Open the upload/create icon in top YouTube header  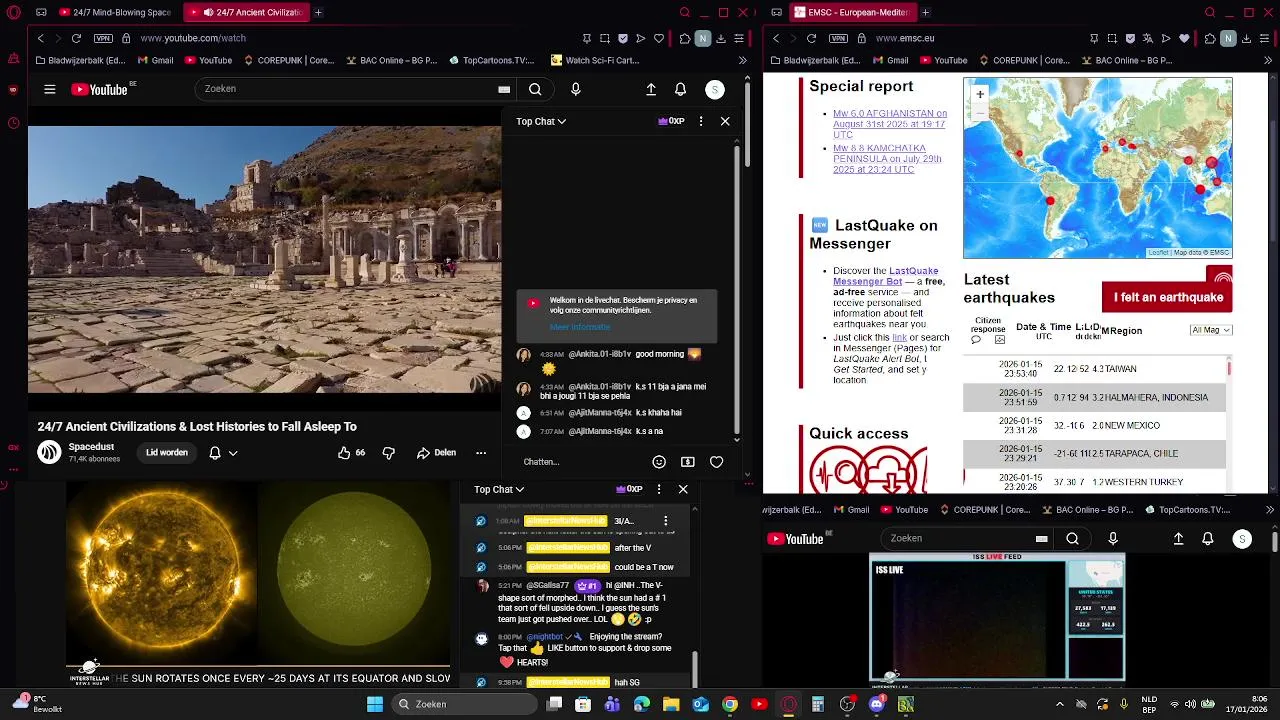(x=651, y=89)
